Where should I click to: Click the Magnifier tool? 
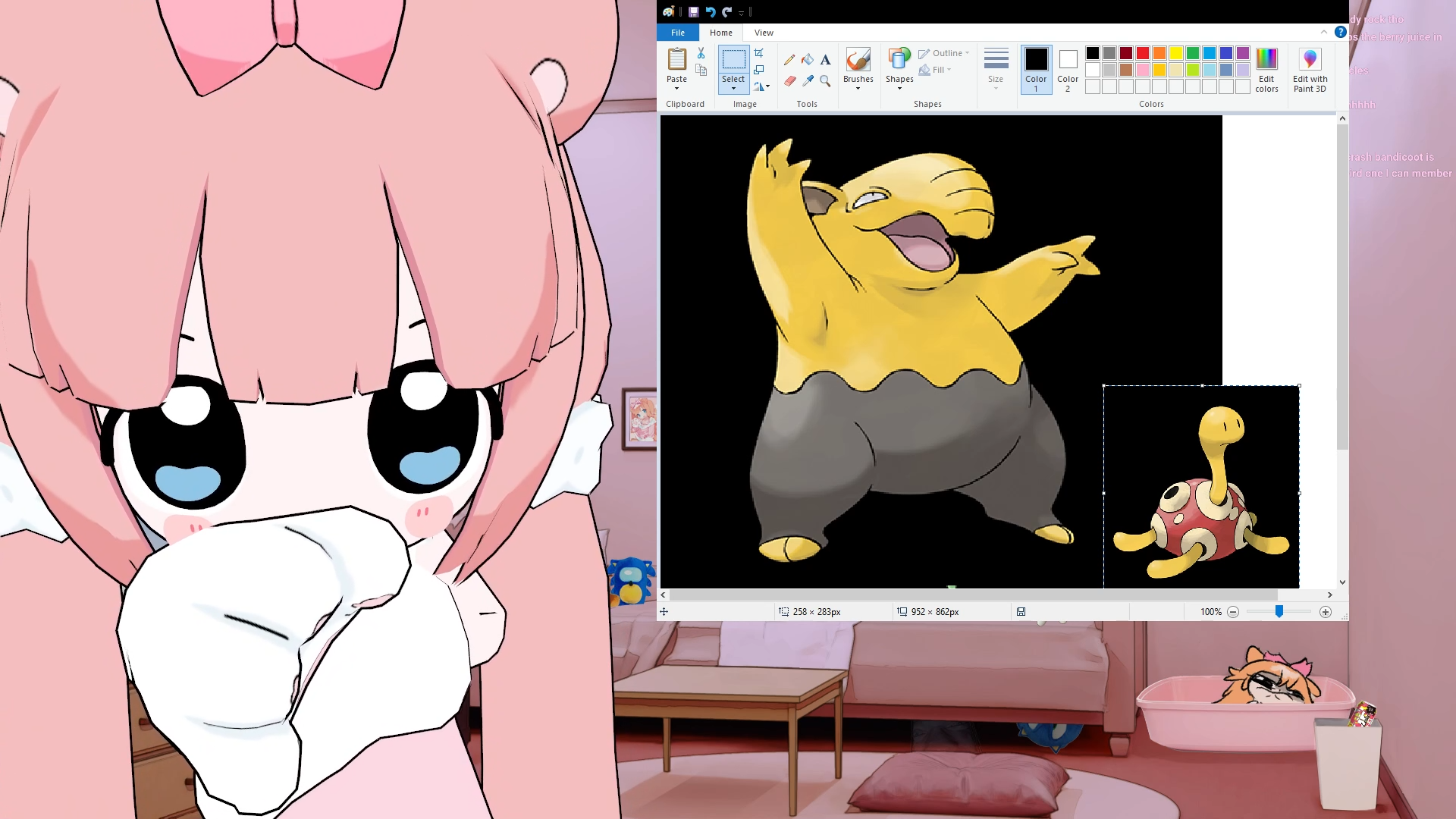click(x=826, y=80)
